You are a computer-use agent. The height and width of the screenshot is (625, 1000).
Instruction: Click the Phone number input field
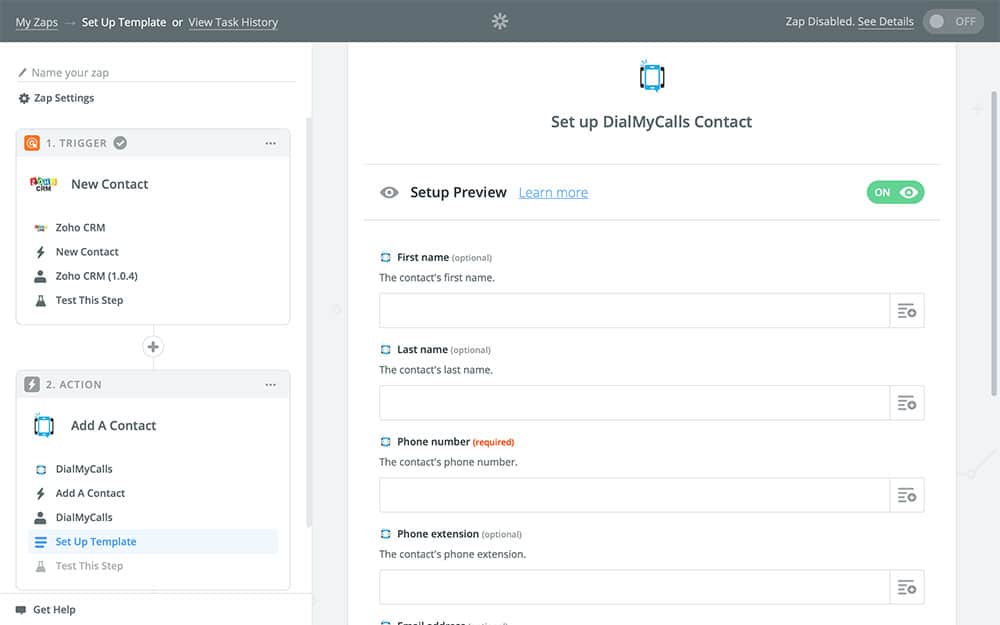click(x=634, y=495)
